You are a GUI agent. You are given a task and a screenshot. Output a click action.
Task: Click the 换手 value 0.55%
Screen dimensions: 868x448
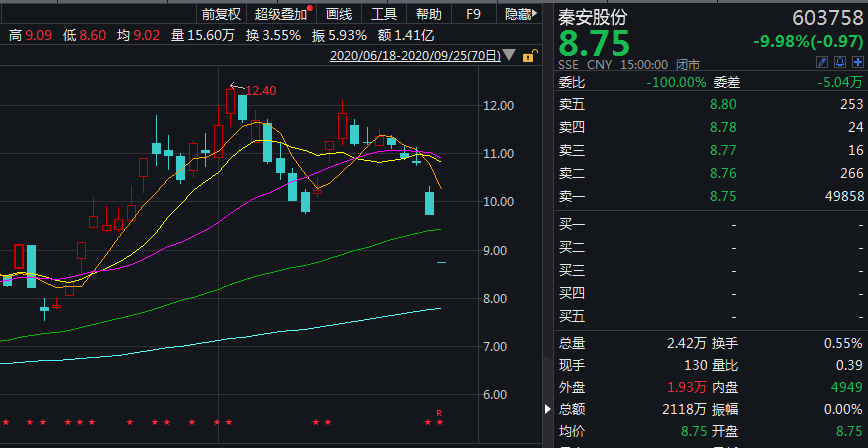point(843,343)
